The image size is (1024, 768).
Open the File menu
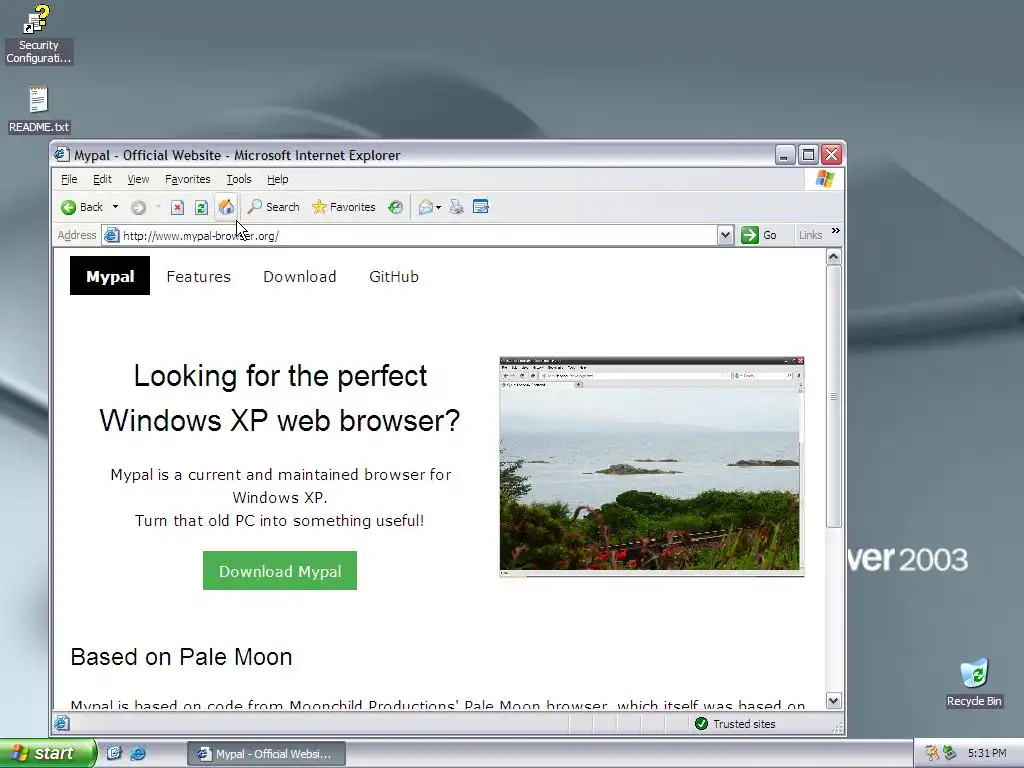pyautogui.click(x=69, y=179)
